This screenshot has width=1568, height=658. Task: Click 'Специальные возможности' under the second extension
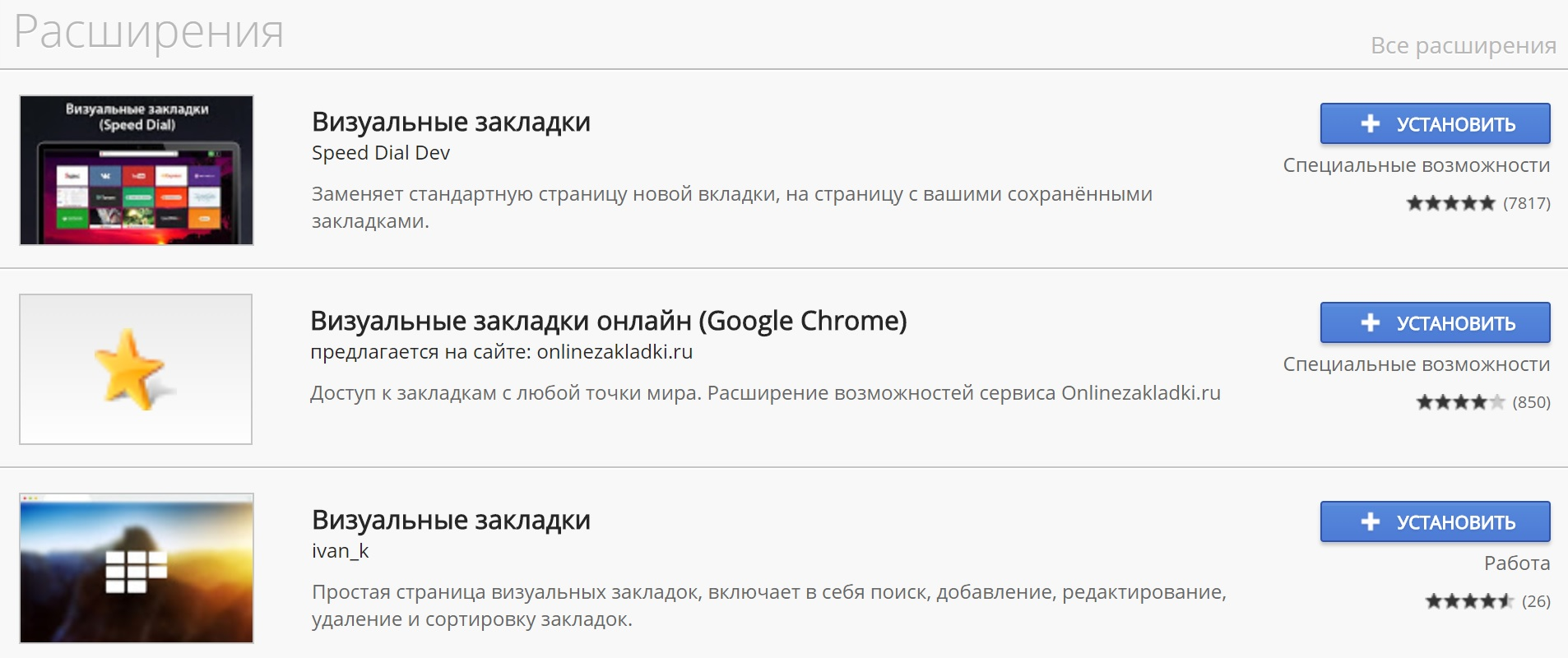[x=1416, y=365]
